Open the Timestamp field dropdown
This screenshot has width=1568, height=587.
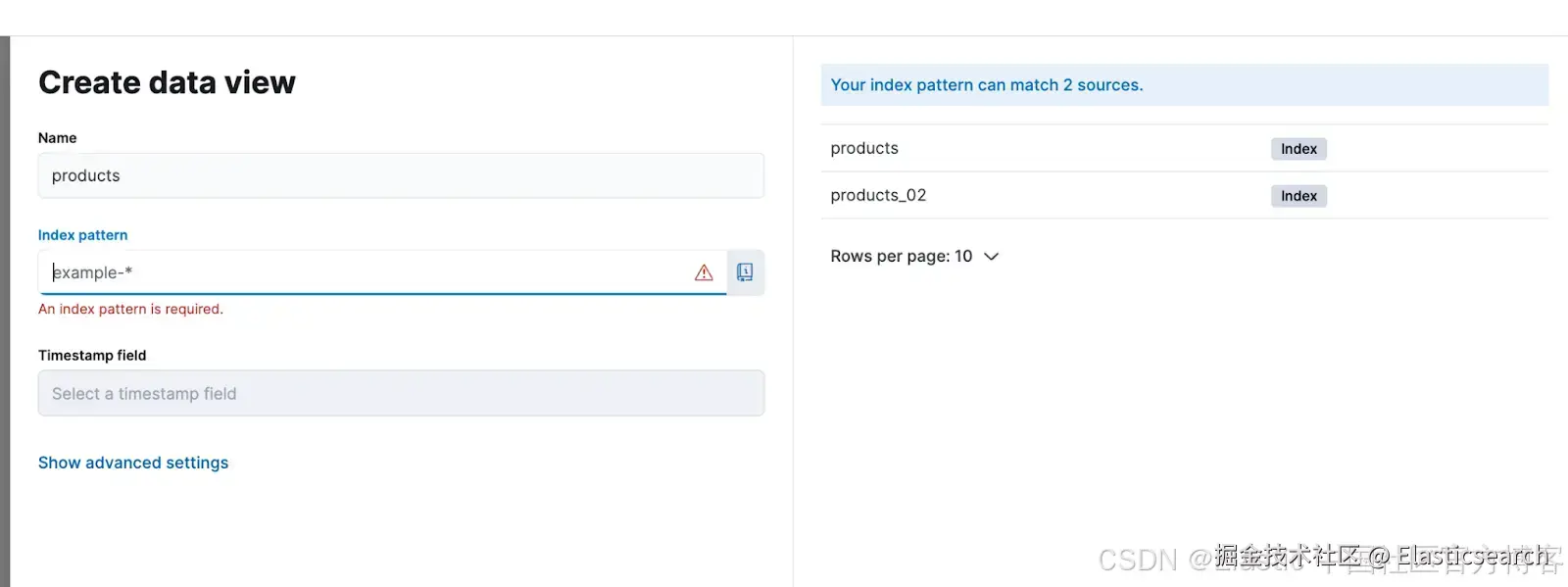tap(401, 393)
